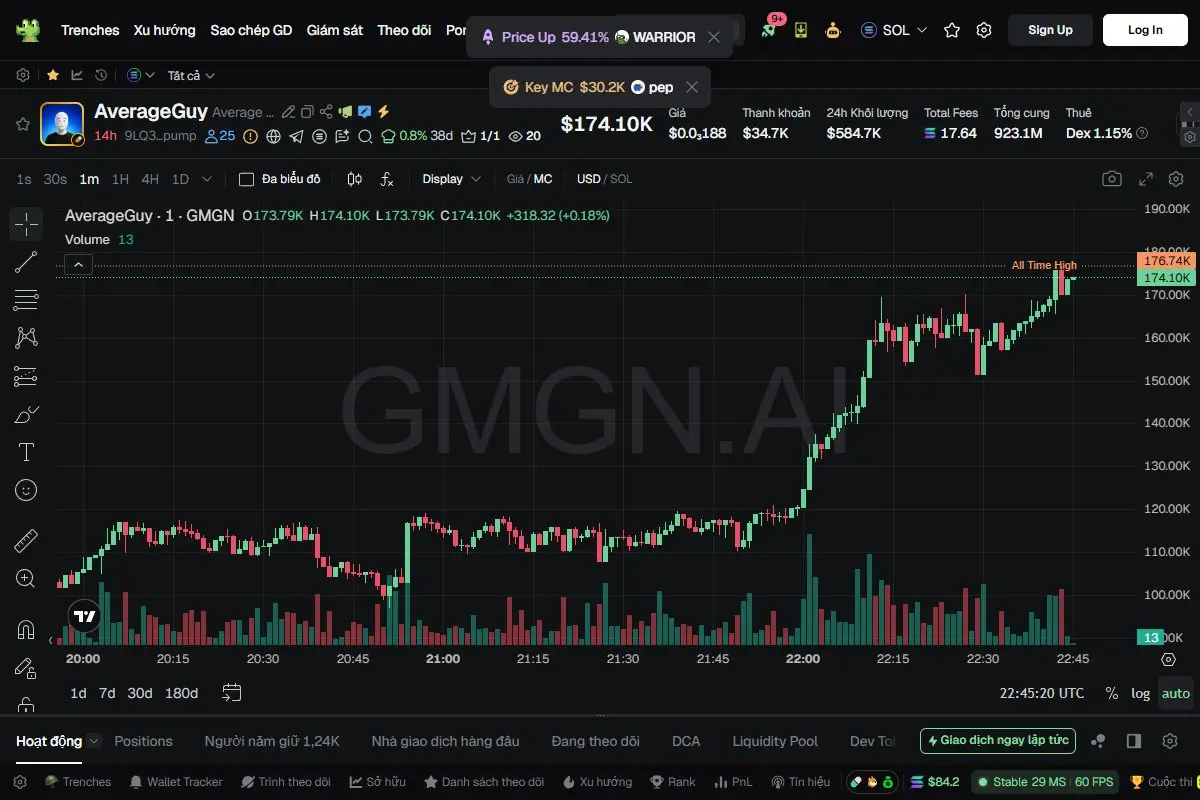Switch chart currency to SOL

point(621,179)
